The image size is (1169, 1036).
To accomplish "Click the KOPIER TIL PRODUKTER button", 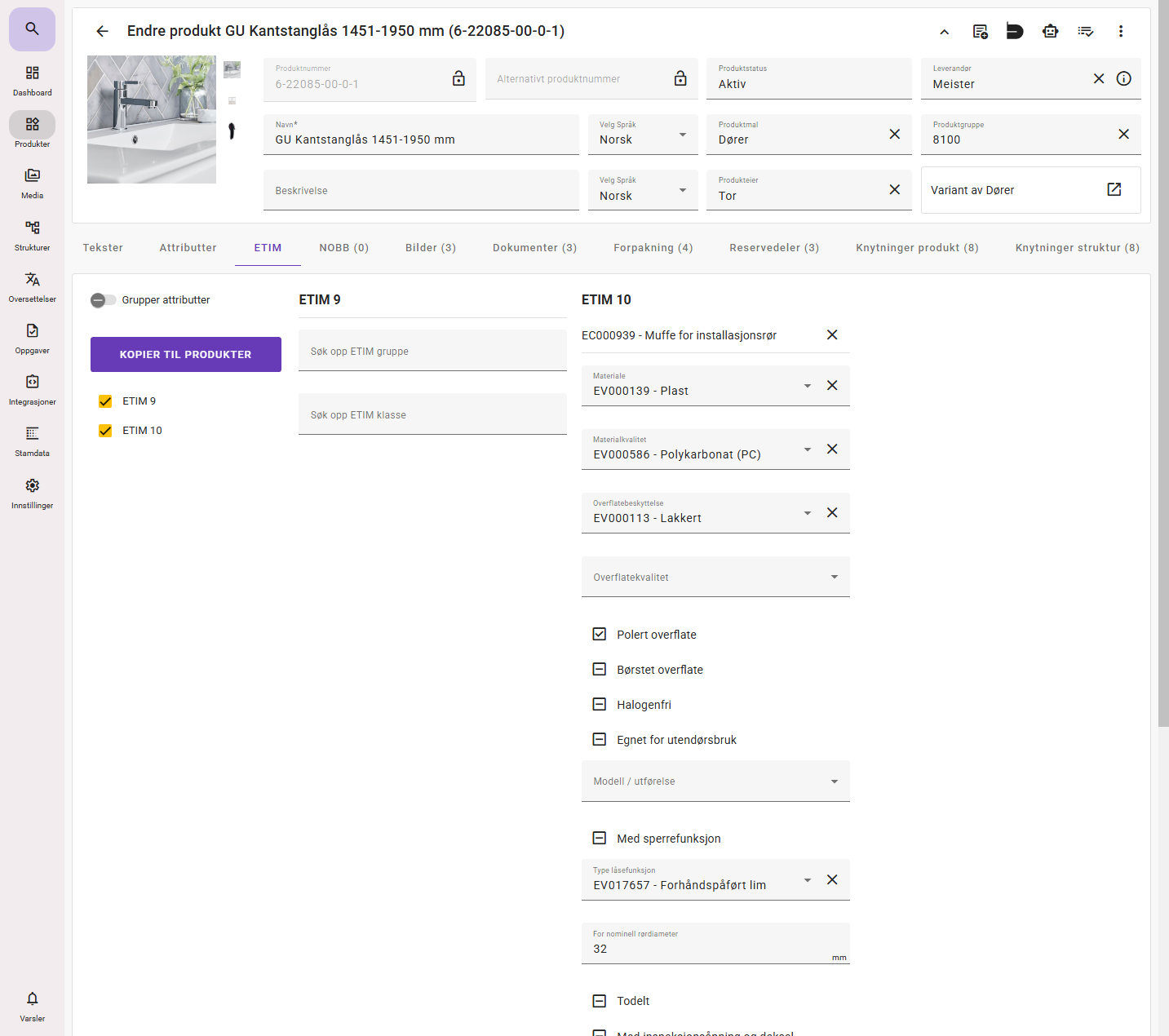I will (185, 355).
